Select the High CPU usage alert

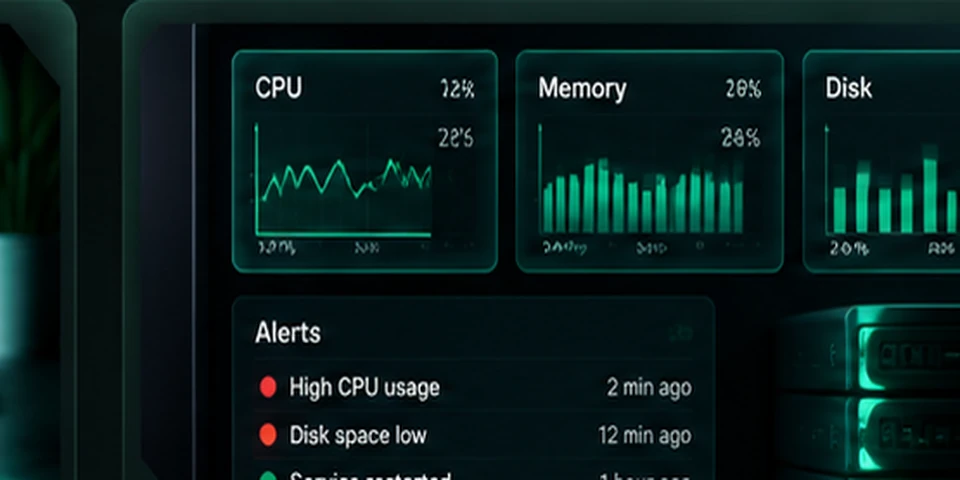(x=364, y=388)
